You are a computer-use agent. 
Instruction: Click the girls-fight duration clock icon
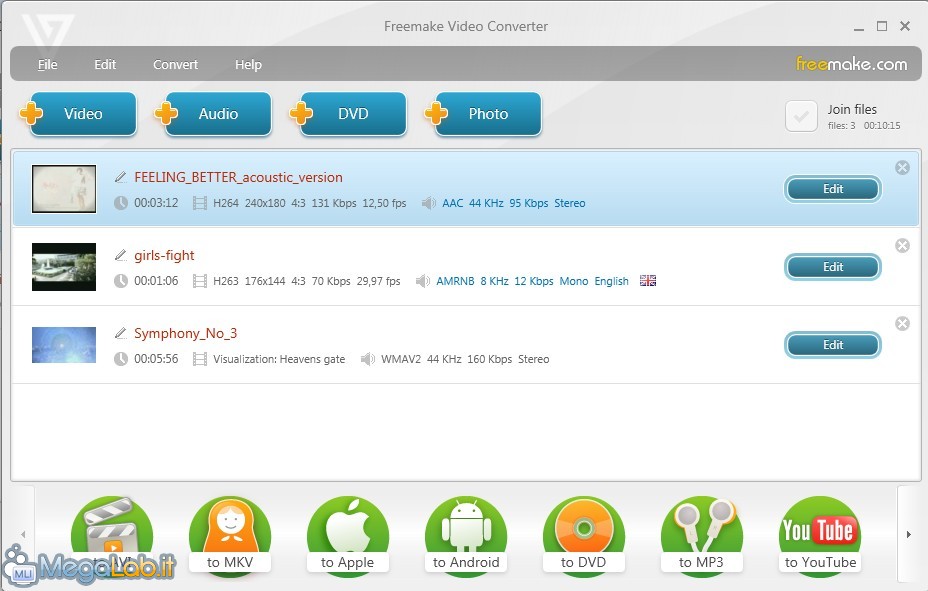tap(121, 281)
